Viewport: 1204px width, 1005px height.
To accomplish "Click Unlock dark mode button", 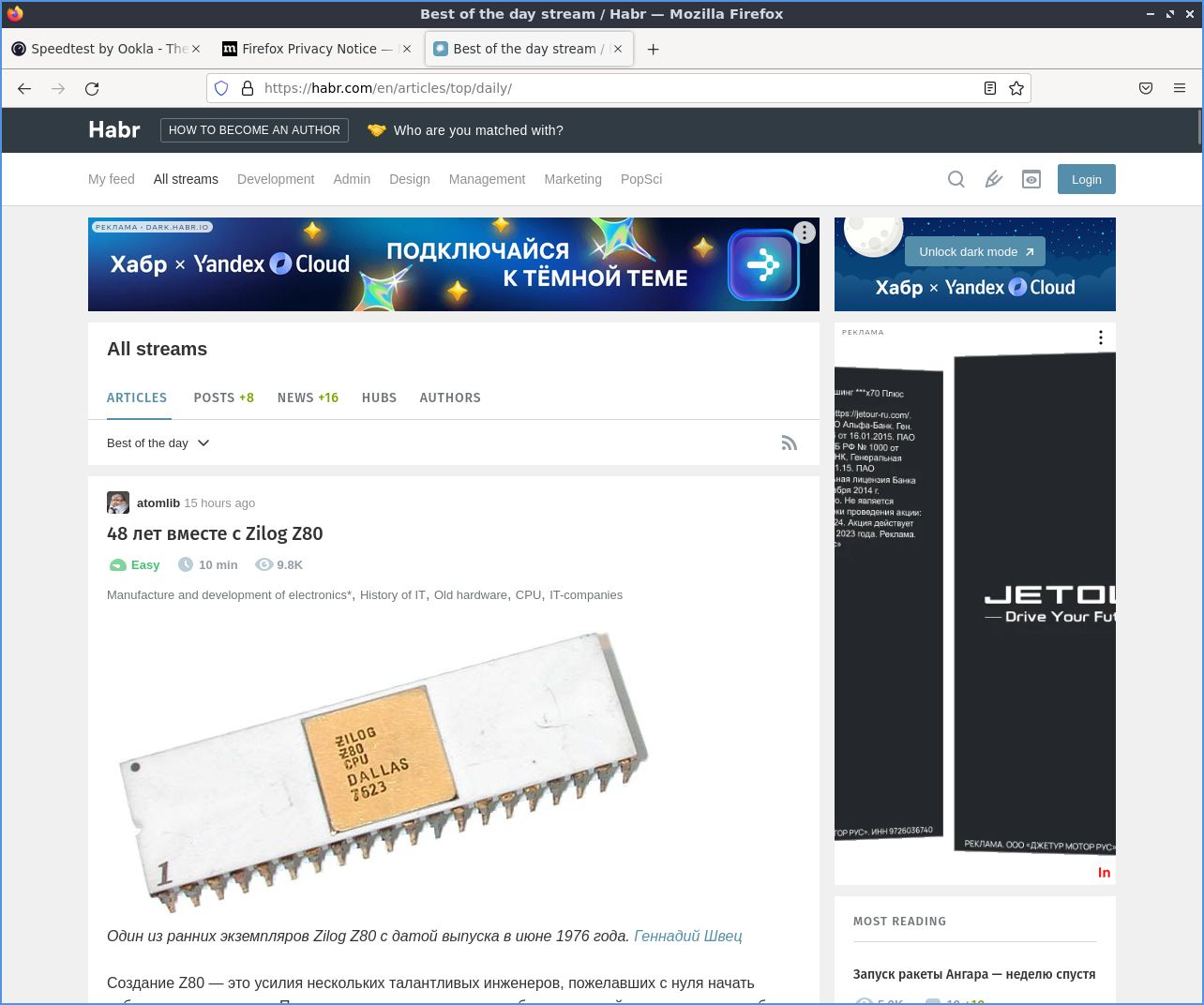I will (x=975, y=251).
